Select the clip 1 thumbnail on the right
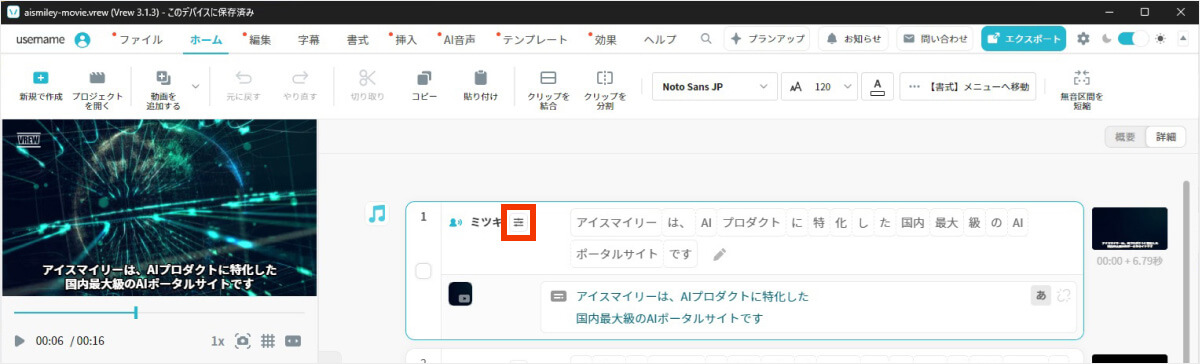Screen dimensions: 1200x364 click(x=1129, y=228)
